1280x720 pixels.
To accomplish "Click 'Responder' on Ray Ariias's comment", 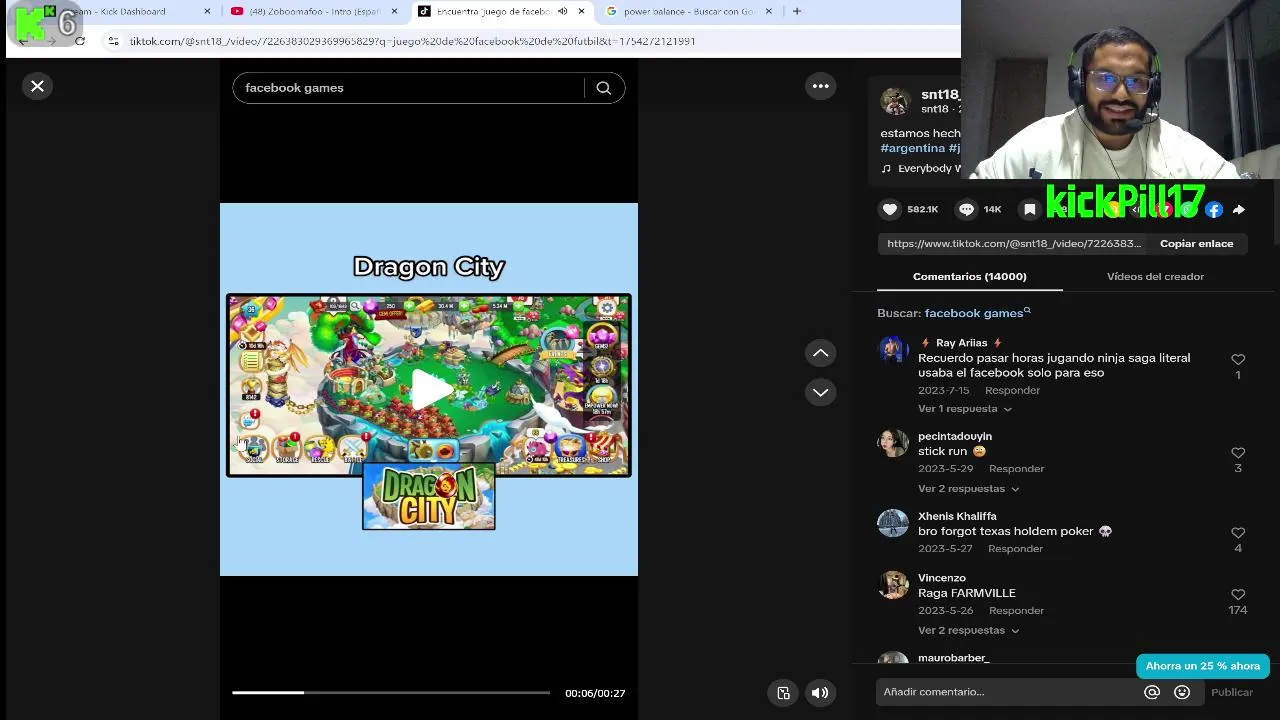I will 1012,391.
